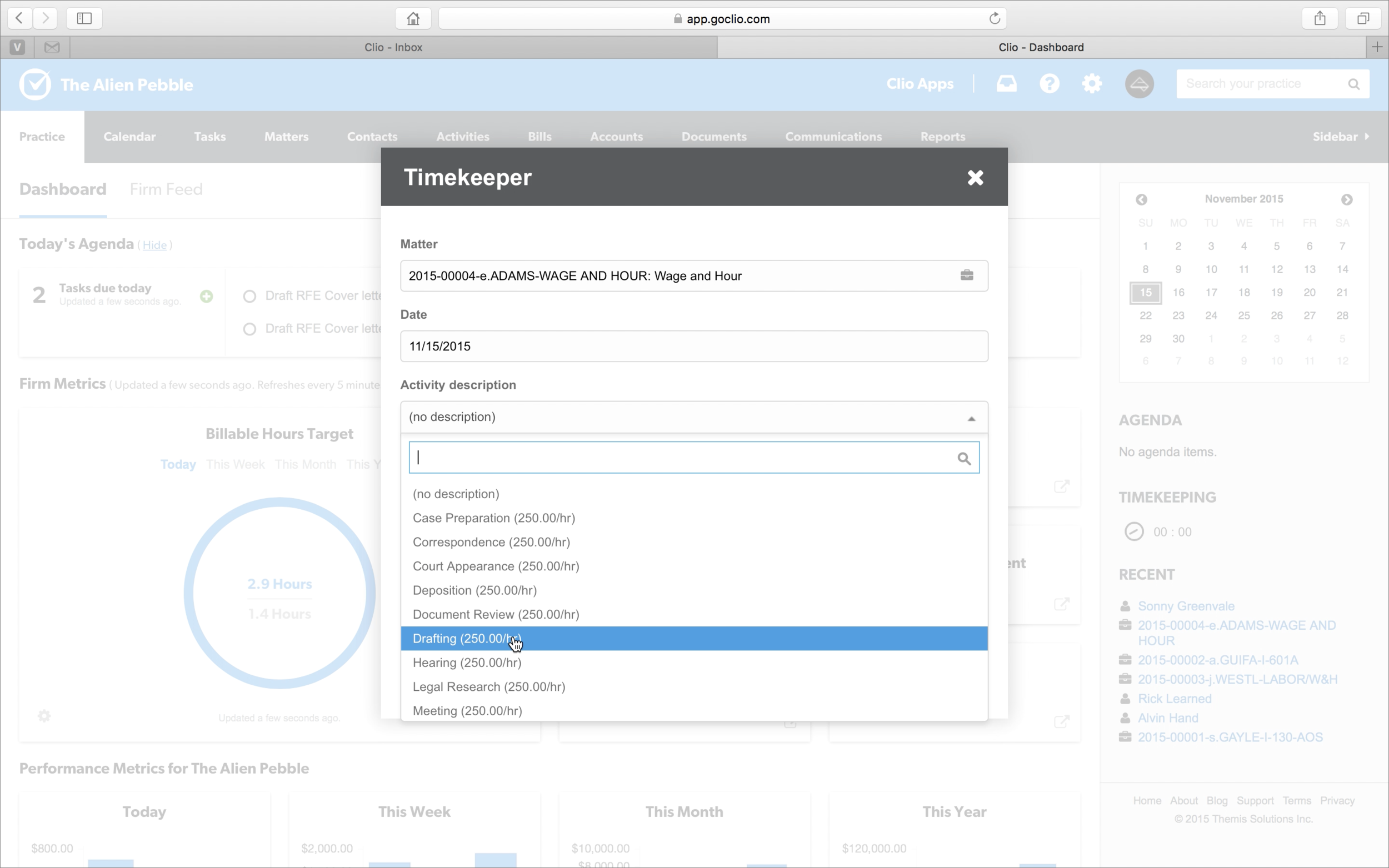Collapse the Activity description dropdown
This screenshot has height=868, width=1389.
tap(971, 418)
